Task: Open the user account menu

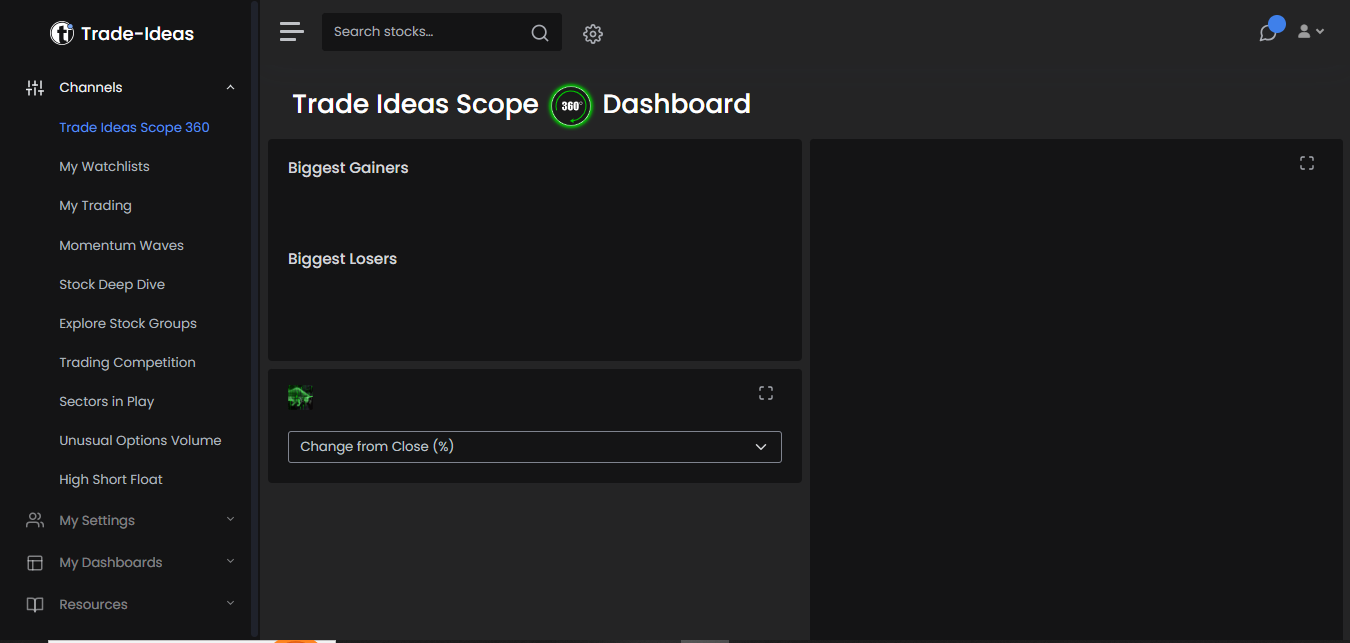Action: click(x=1311, y=32)
